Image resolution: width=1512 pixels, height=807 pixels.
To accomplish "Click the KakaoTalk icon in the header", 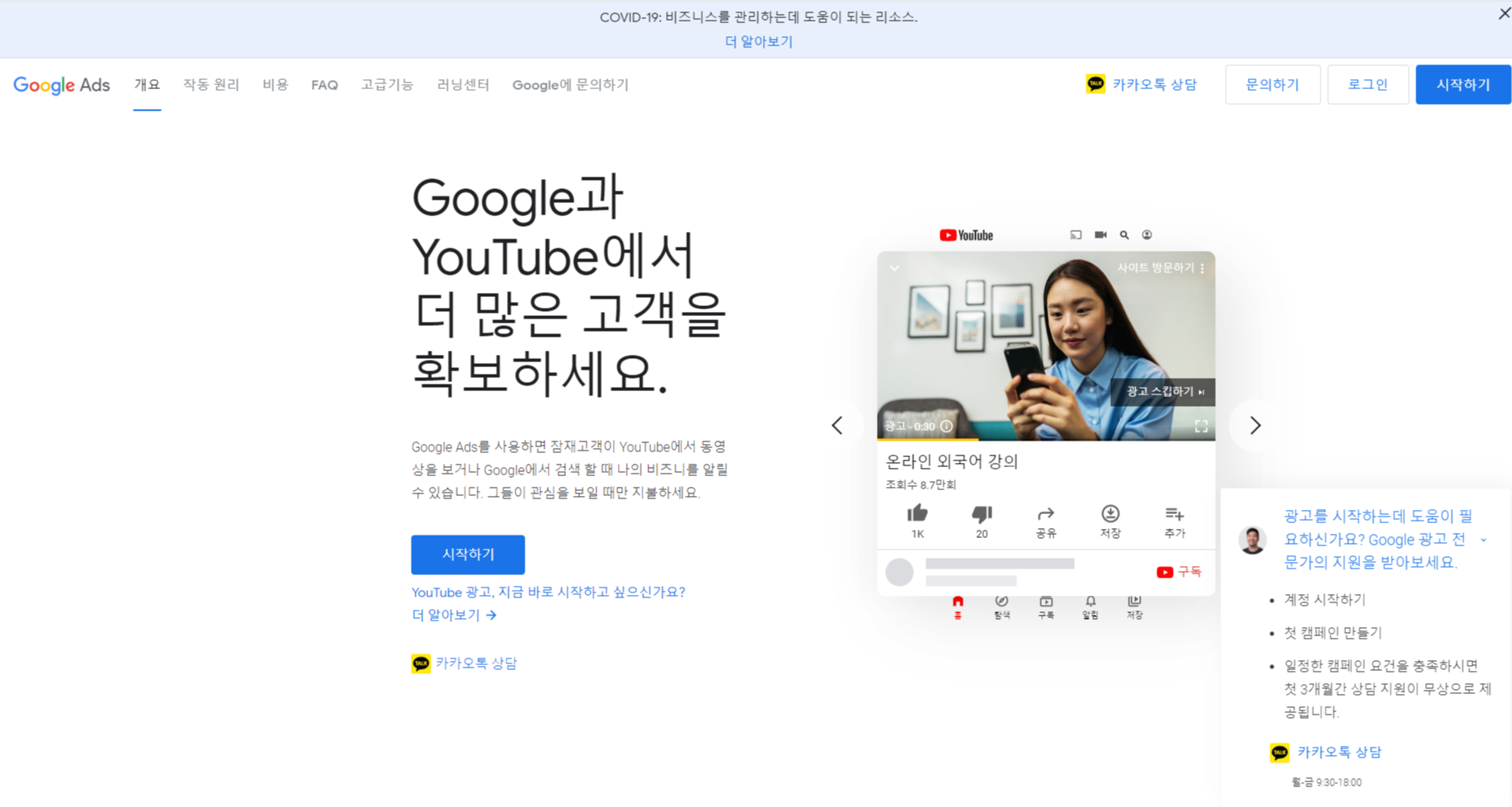I will click(x=1095, y=84).
